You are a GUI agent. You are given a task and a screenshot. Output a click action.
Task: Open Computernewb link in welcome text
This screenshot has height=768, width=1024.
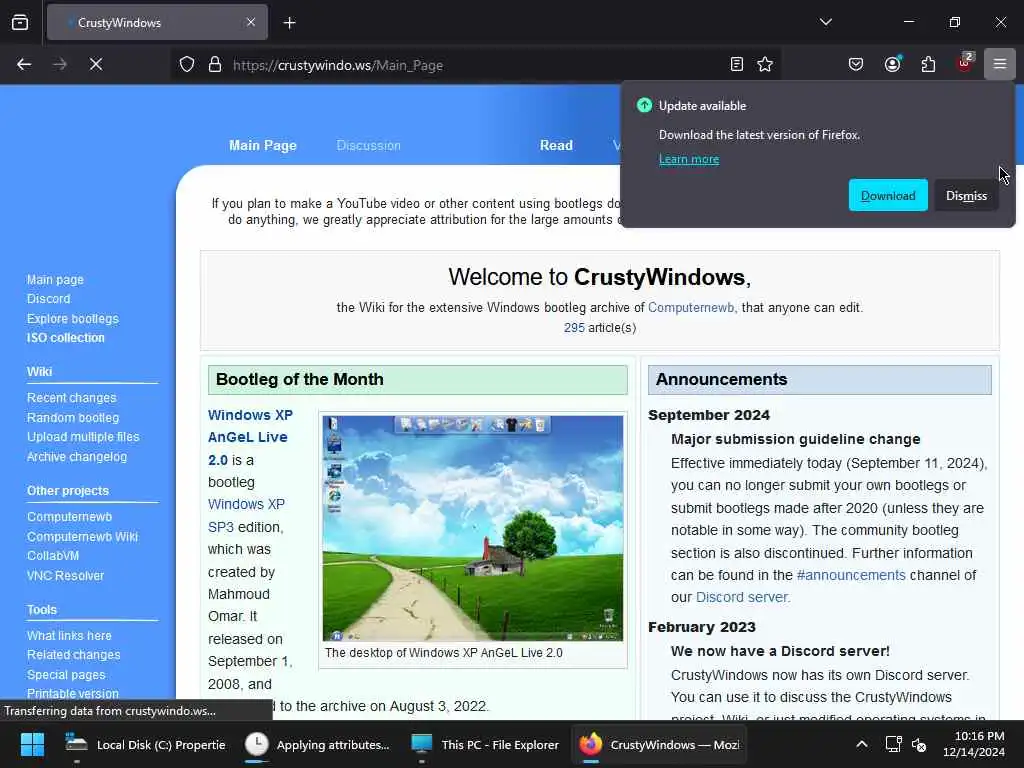[691, 308]
